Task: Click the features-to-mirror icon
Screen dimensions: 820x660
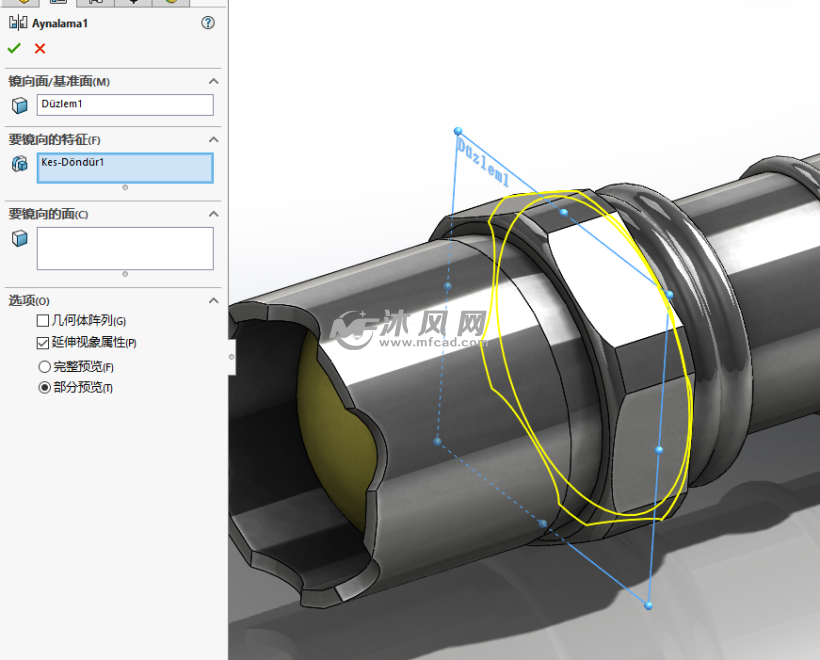Action: (20, 164)
